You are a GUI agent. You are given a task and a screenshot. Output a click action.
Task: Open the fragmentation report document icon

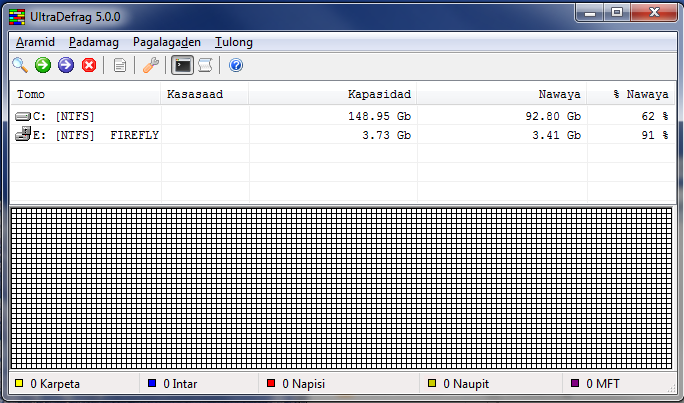pyautogui.click(x=120, y=65)
